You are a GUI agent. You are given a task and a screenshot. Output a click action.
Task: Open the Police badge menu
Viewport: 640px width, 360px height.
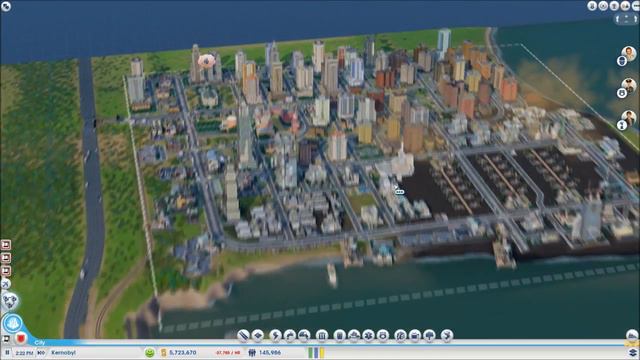pyautogui.click(x=383, y=336)
